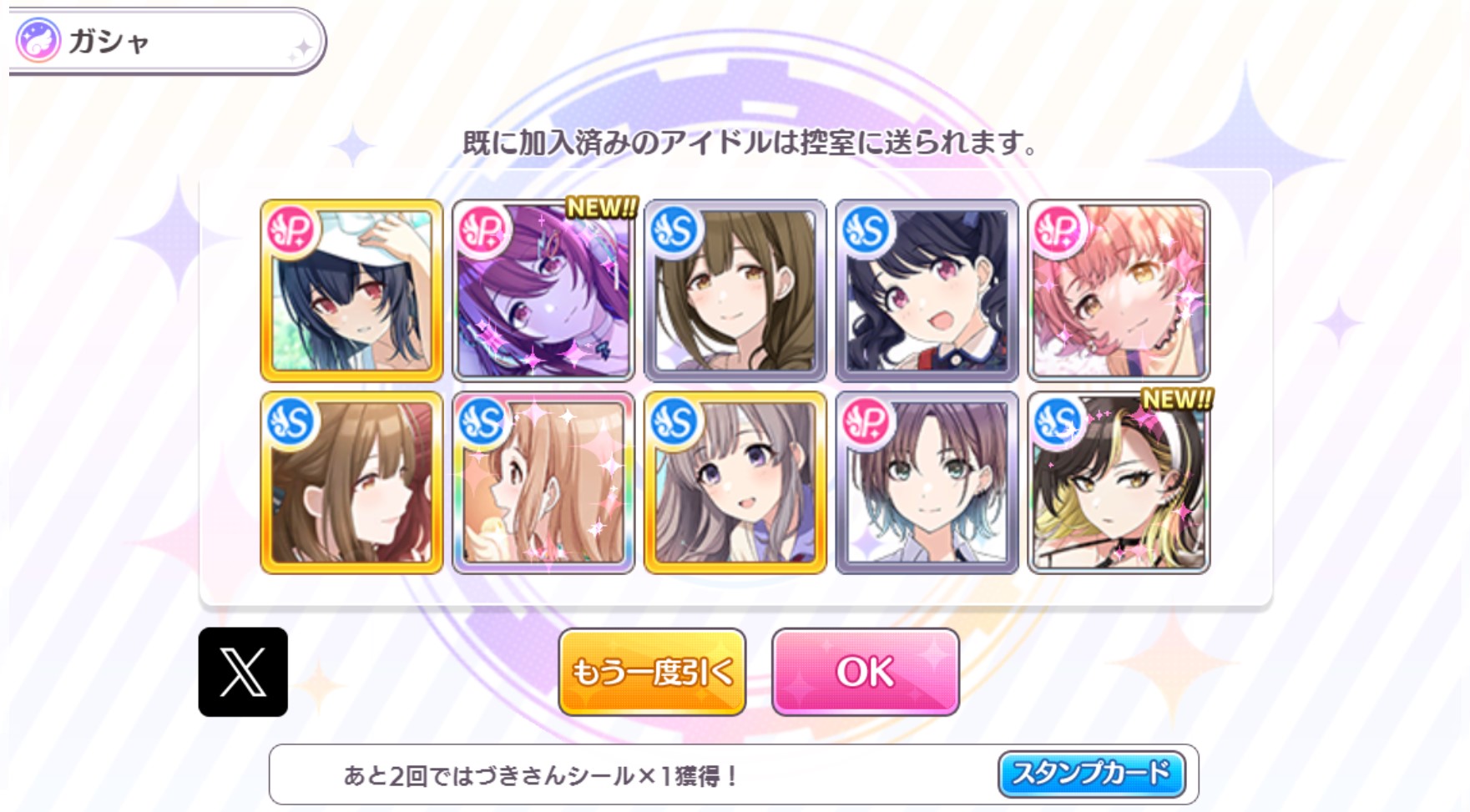Click the はづきさんシール stamp progress message
This screenshot has height=812, width=1470.
click(x=540, y=776)
